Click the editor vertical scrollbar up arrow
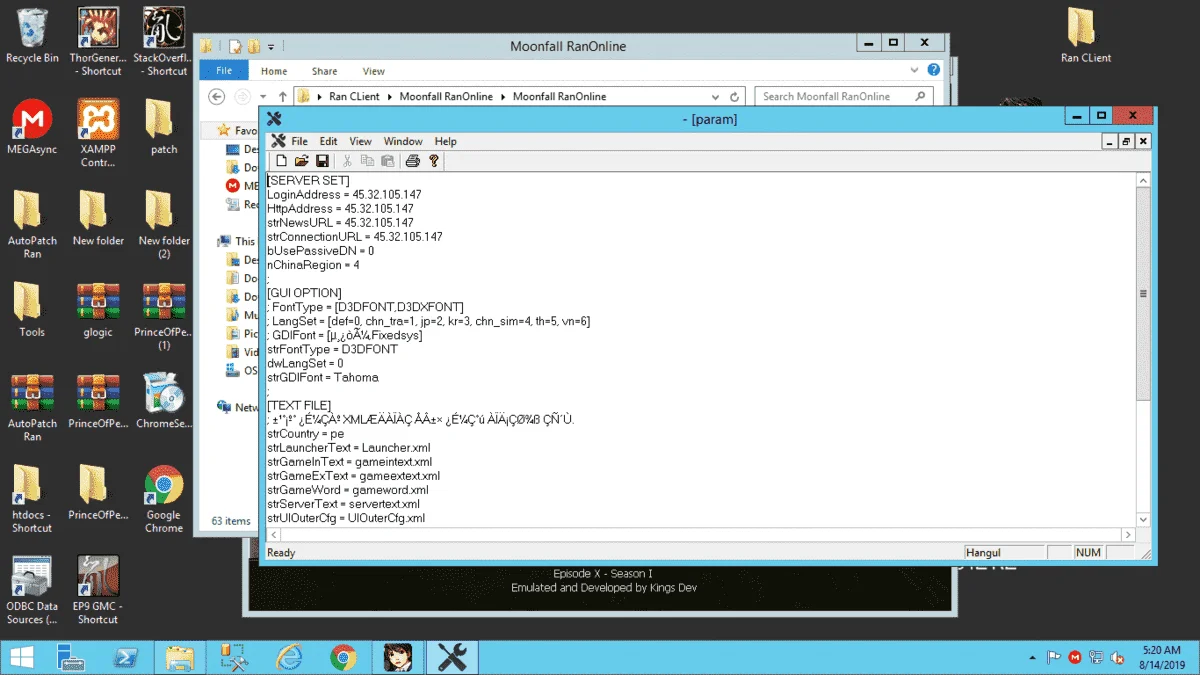Screen dimensions: 1200x675 [1143, 180]
